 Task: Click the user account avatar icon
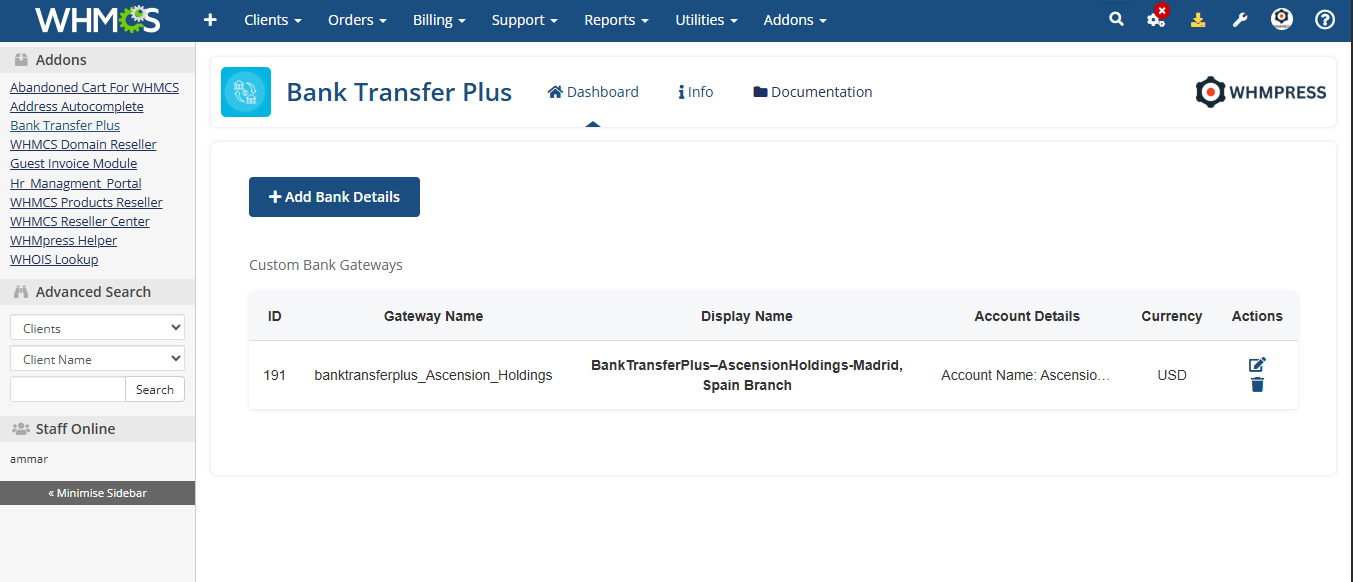coord(1282,20)
